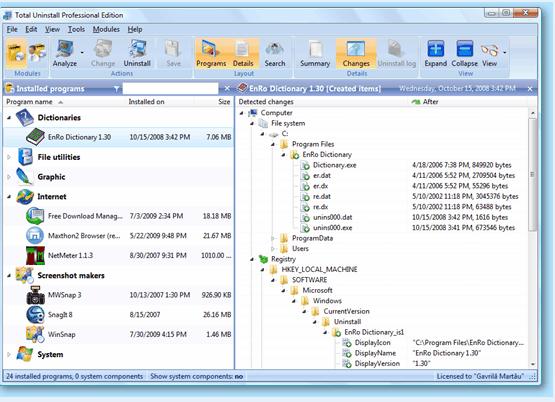Click the Uninstall toolbar icon
The height and width of the screenshot is (402, 555).
pyautogui.click(x=137, y=53)
